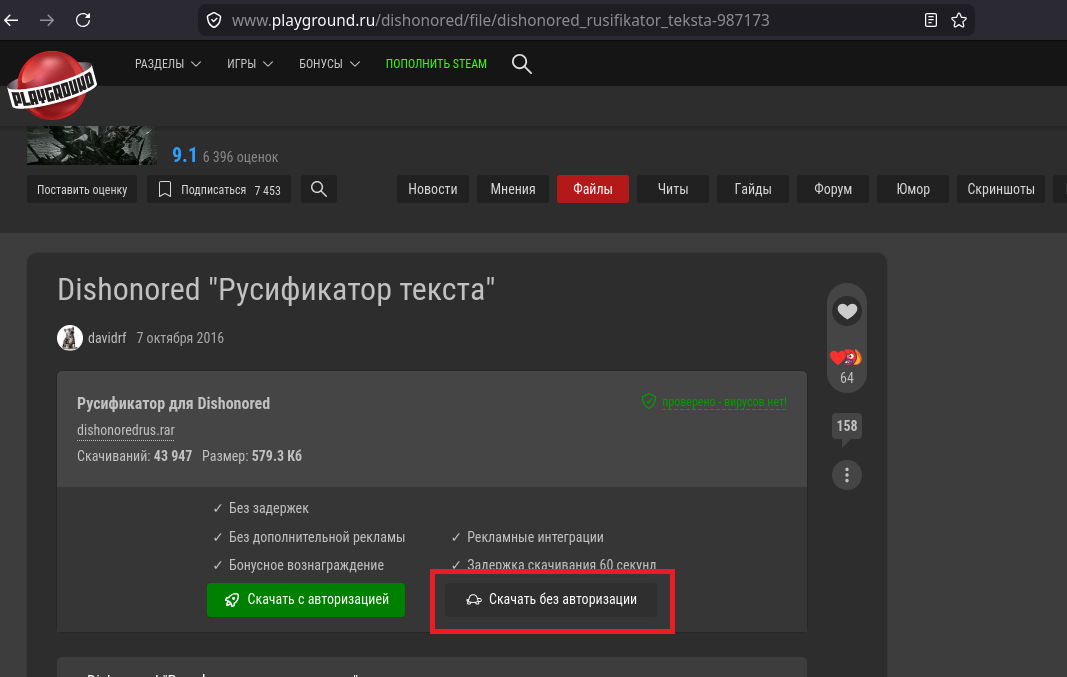Click the Dishonored game cover thumbnail
Viewport: 1067px width, 677px height.
92,145
